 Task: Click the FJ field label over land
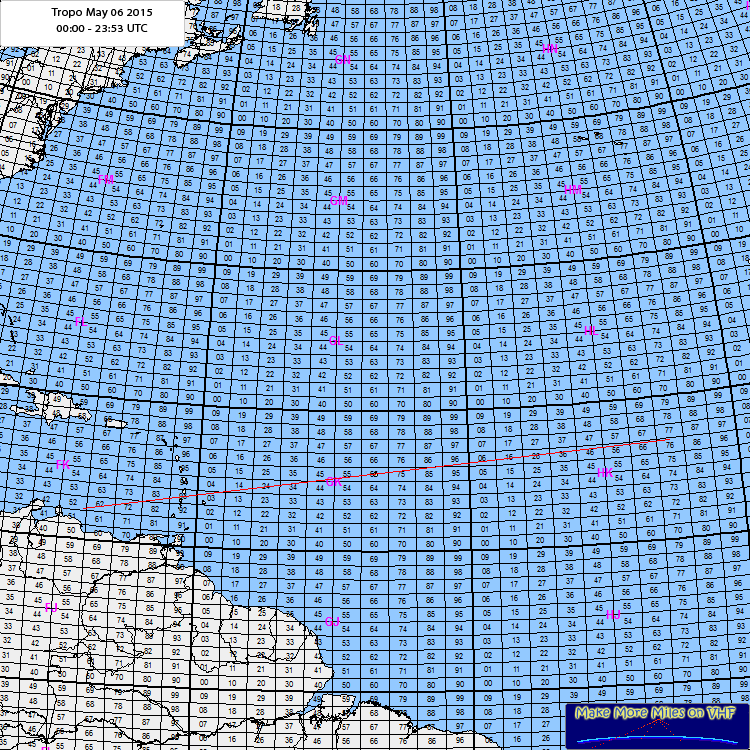point(50,607)
